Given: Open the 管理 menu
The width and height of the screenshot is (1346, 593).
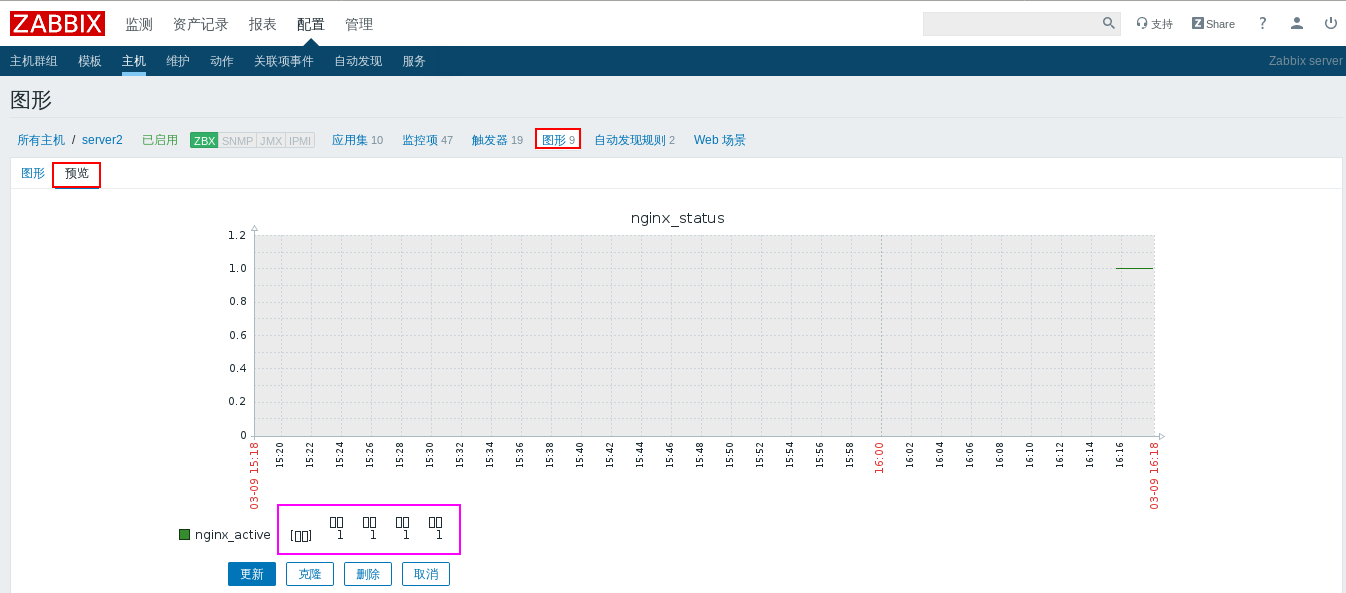Looking at the screenshot, I should pos(359,24).
